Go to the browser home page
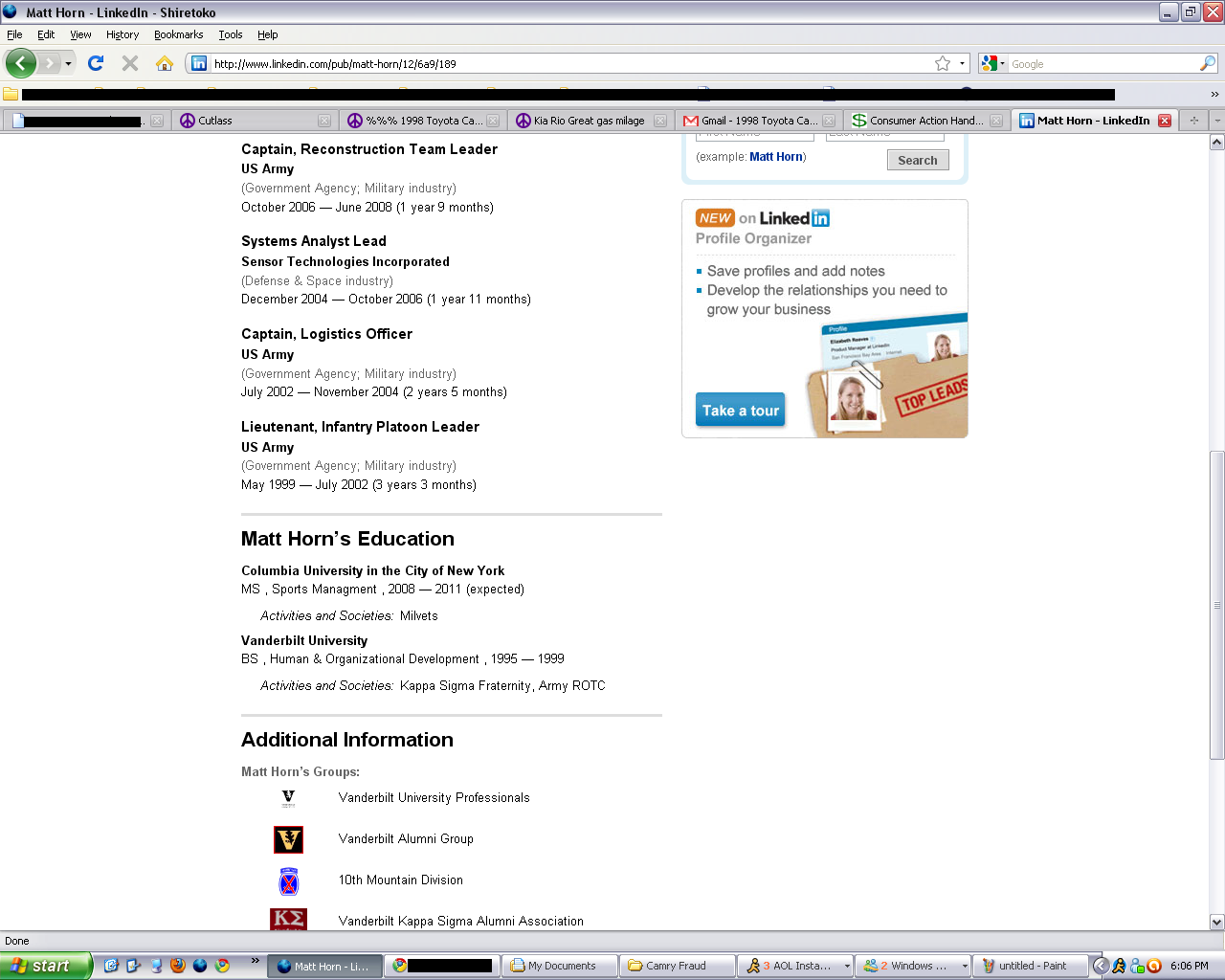 [x=165, y=63]
